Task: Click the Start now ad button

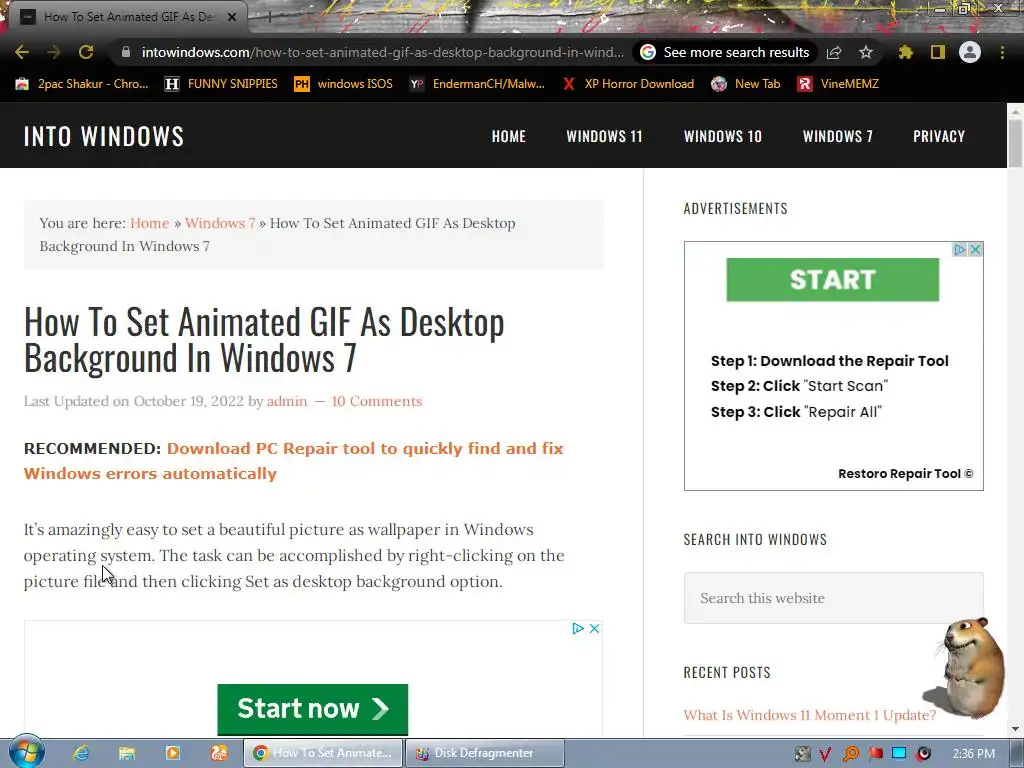Action: coord(313,709)
